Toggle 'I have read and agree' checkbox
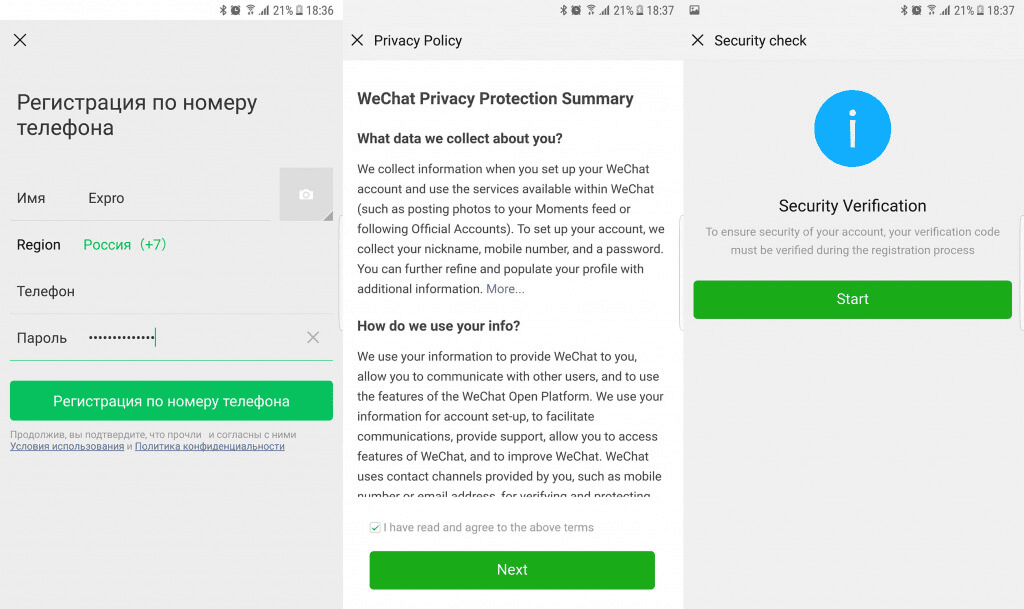This screenshot has height=609, width=1024. coord(375,527)
